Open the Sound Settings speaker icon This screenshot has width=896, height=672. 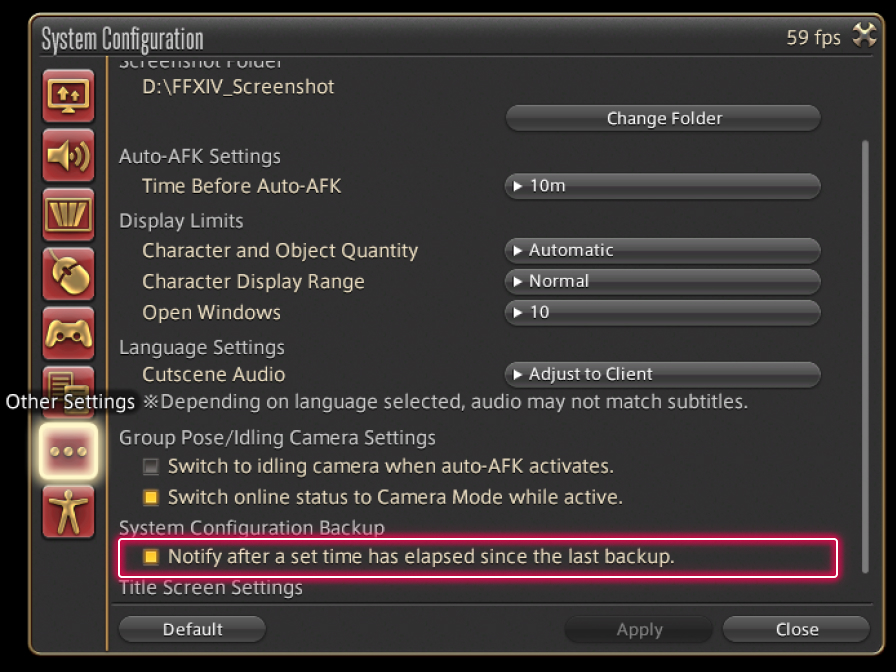tap(69, 155)
